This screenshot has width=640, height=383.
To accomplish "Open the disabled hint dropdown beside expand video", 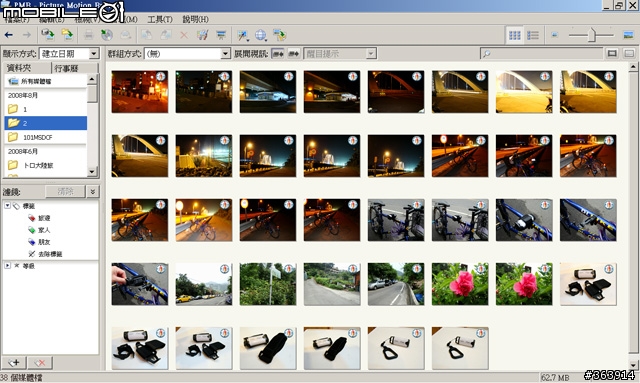I will coord(340,53).
